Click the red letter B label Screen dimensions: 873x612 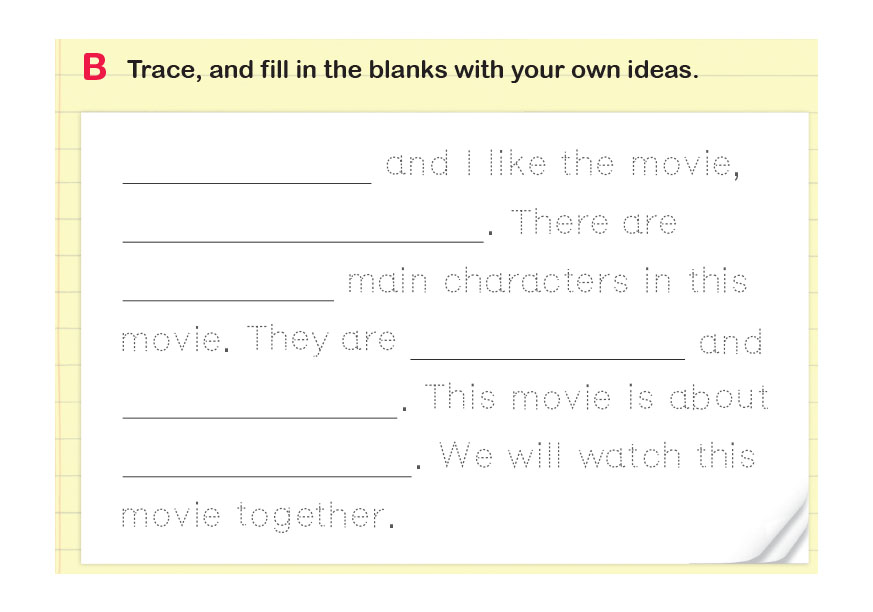[x=95, y=68]
